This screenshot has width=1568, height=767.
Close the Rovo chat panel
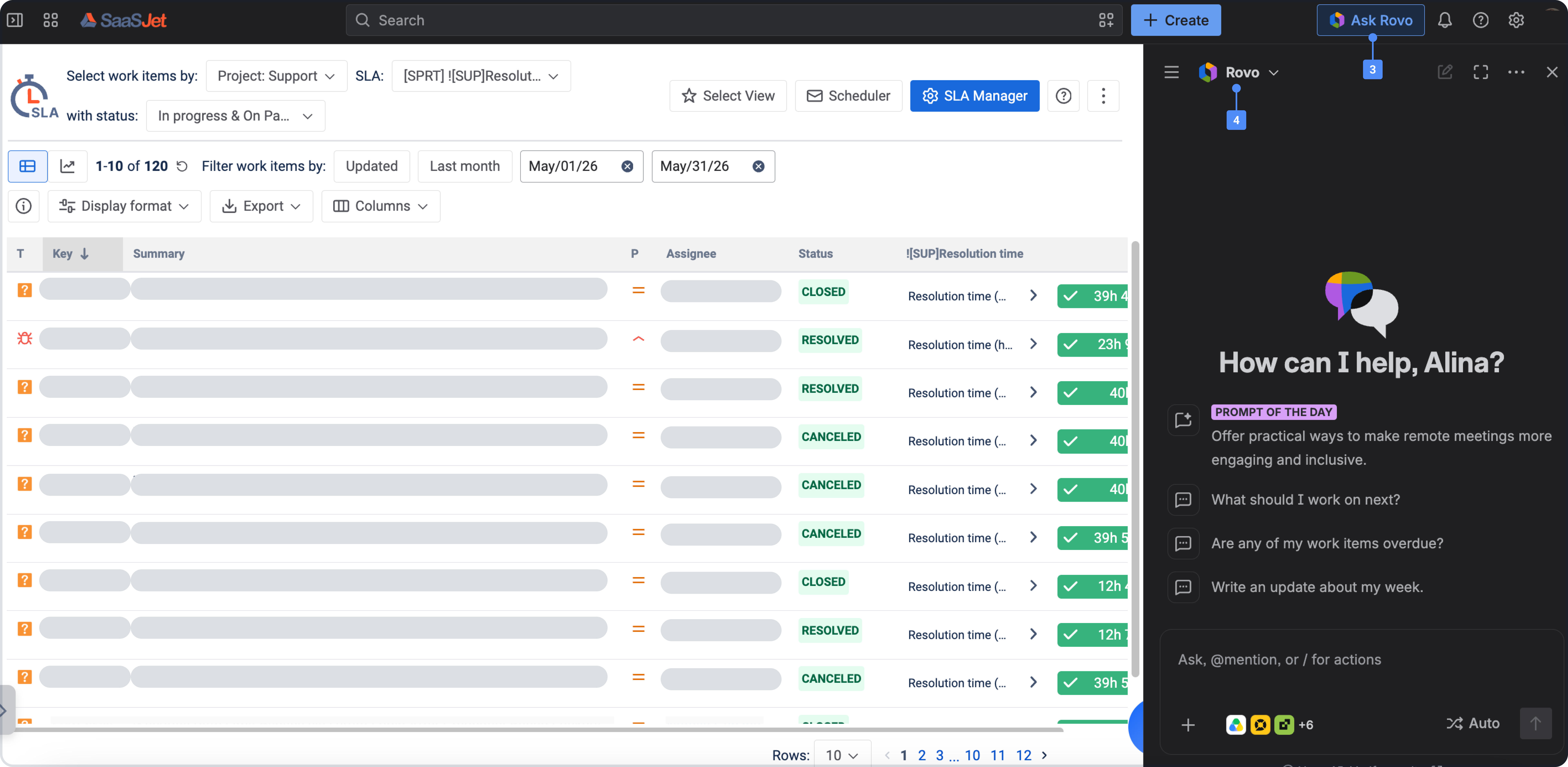tap(1552, 72)
